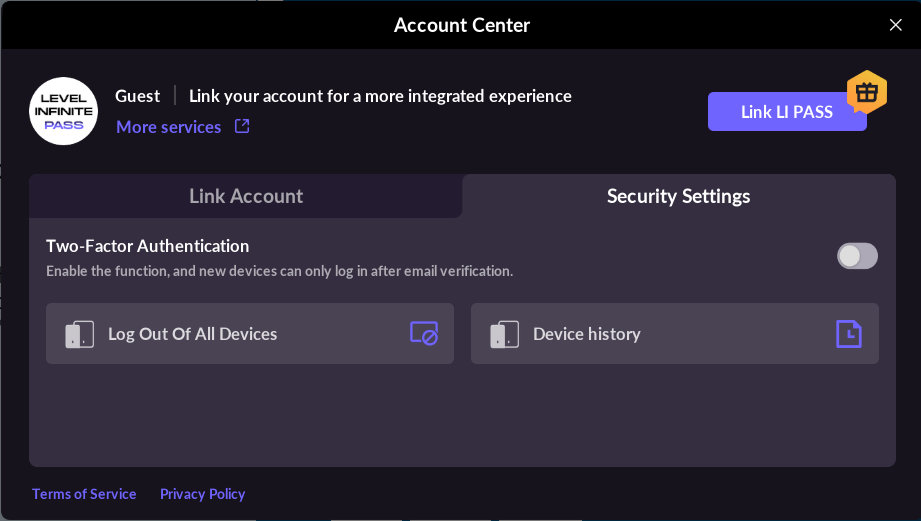Click the devices icon left of Device history

[505, 334]
